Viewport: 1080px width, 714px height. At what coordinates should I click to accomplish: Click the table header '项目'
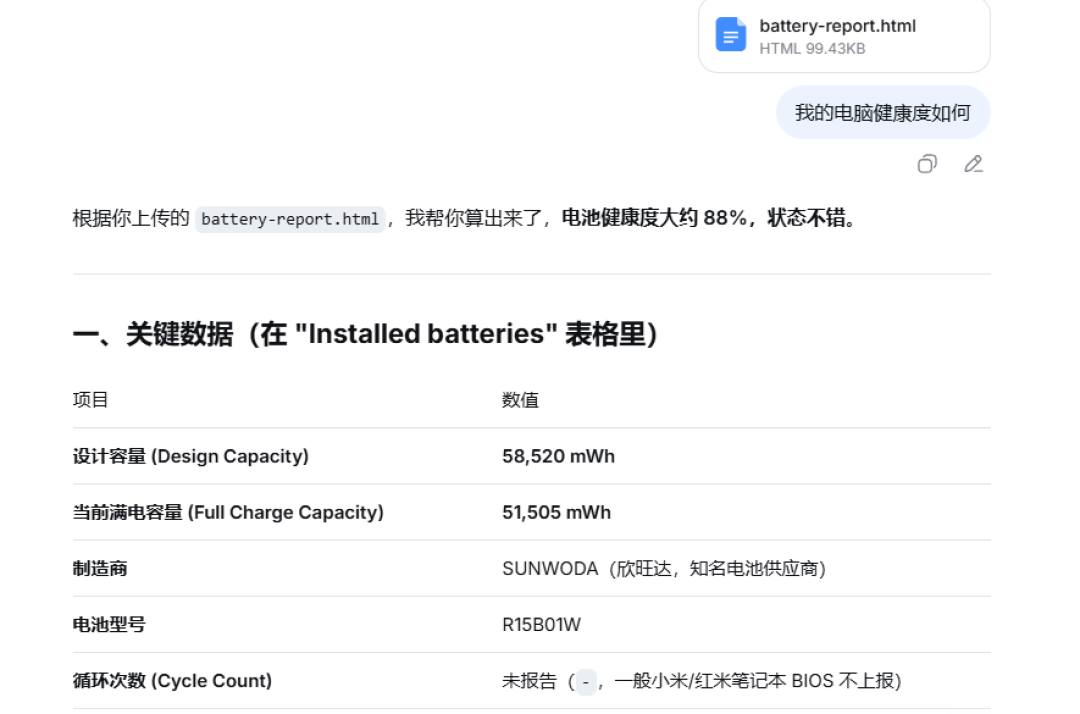pyautogui.click(x=91, y=399)
